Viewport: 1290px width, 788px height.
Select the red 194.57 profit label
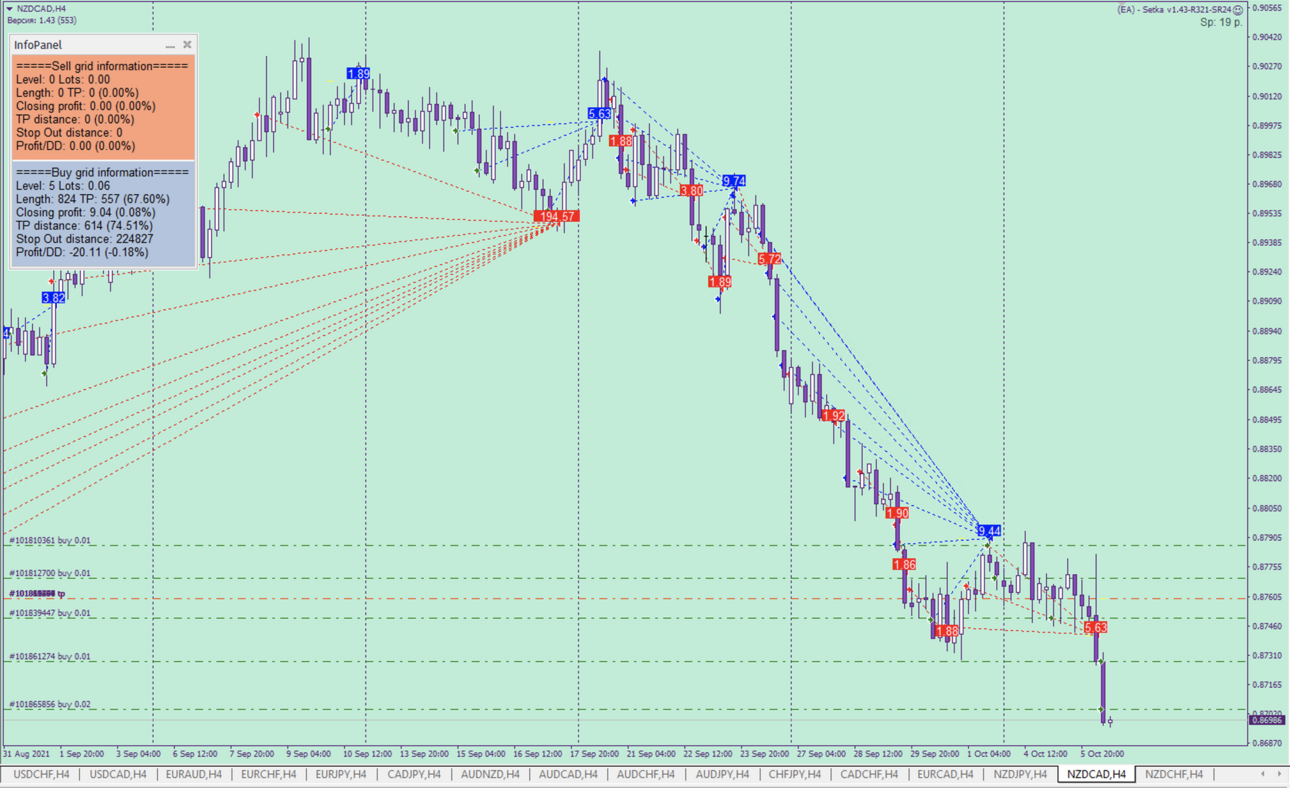coord(557,216)
